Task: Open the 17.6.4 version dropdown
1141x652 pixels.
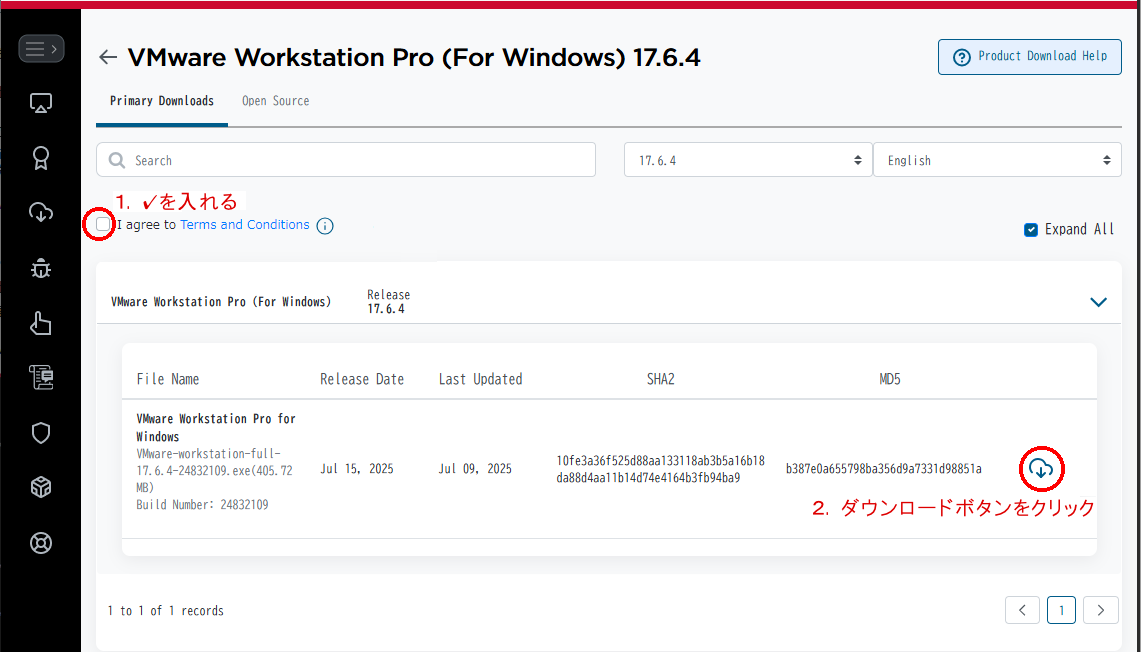Action: [747, 160]
